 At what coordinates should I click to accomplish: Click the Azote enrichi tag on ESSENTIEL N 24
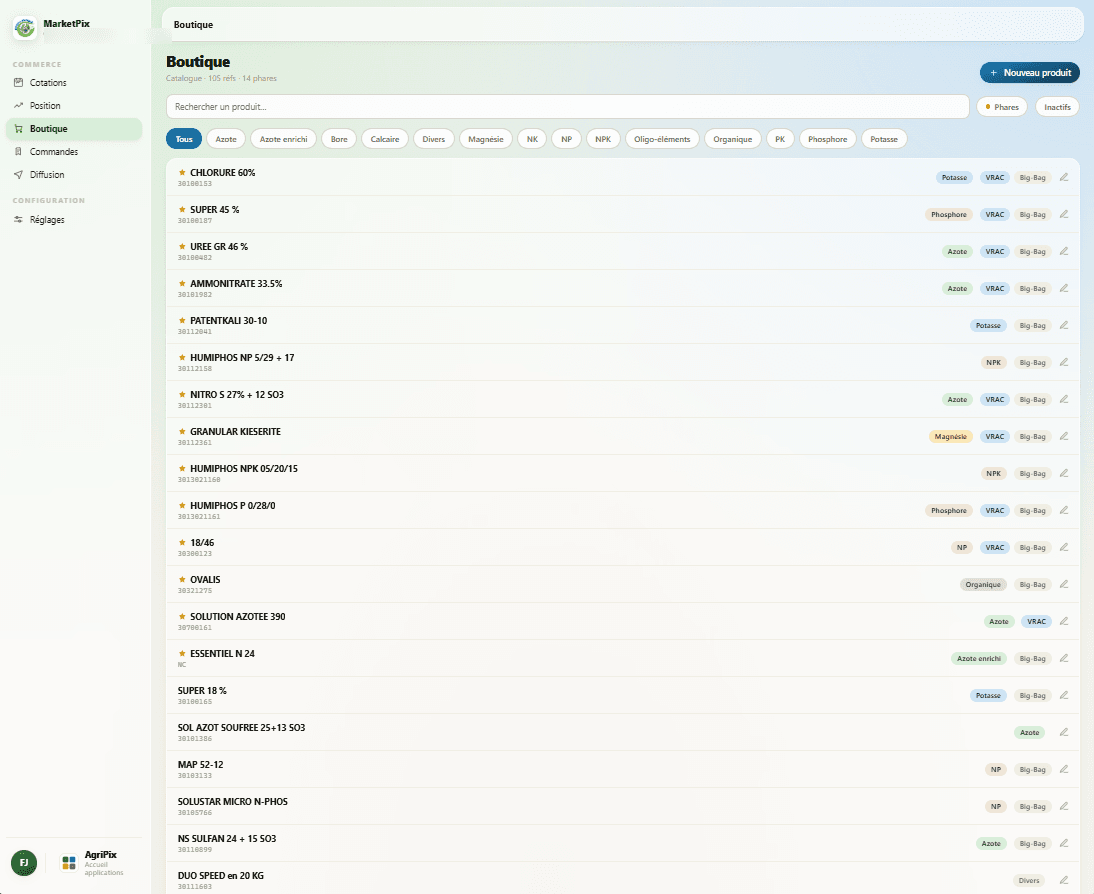[x=979, y=658]
